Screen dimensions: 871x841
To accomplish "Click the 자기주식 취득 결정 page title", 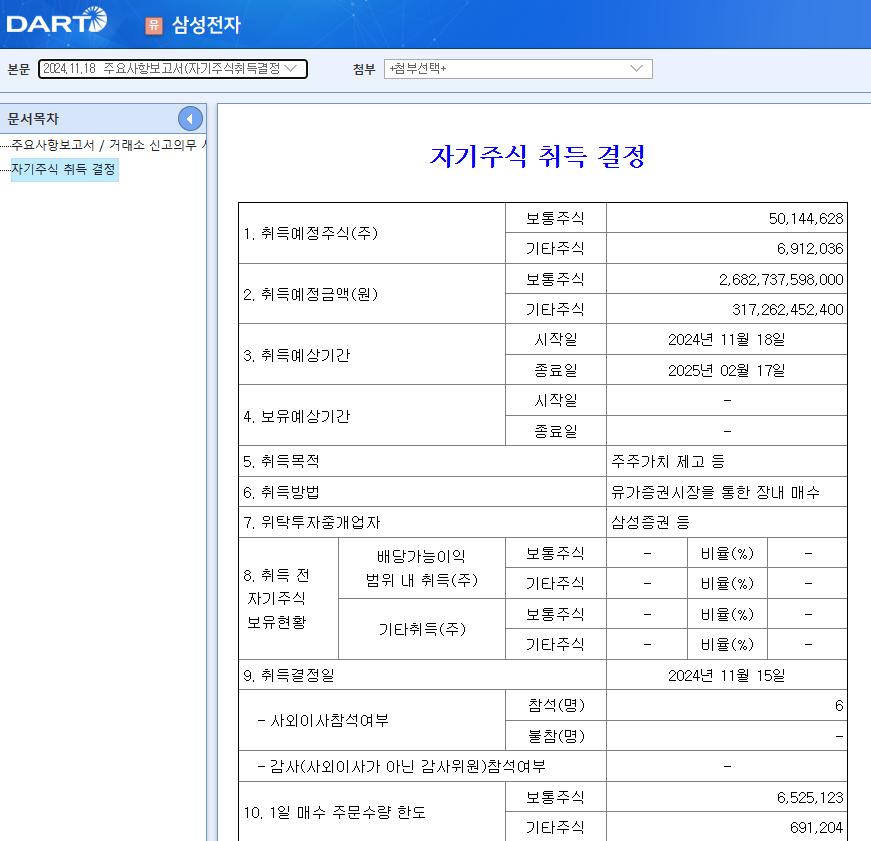I will pyautogui.click(x=537, y=156).
